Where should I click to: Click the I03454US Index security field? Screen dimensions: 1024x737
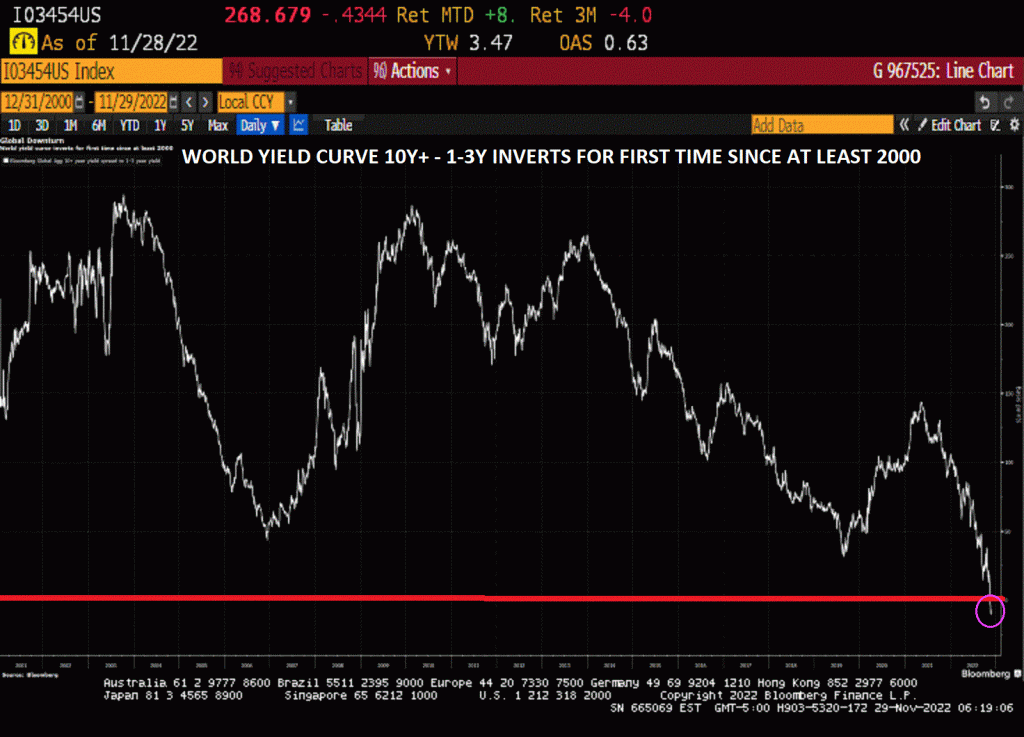tap(110, 71)
